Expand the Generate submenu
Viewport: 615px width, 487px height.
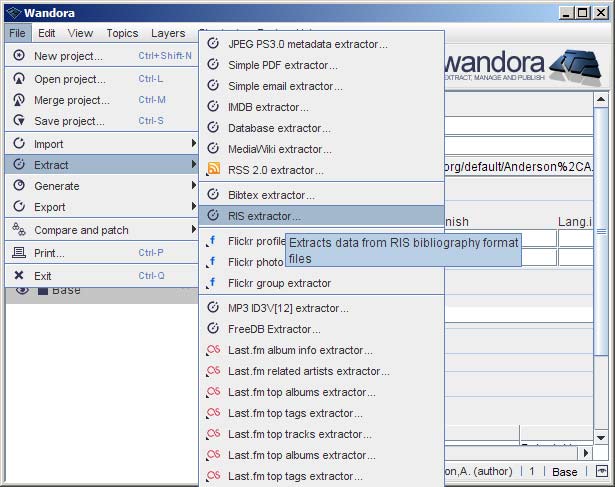pos(100,186)
